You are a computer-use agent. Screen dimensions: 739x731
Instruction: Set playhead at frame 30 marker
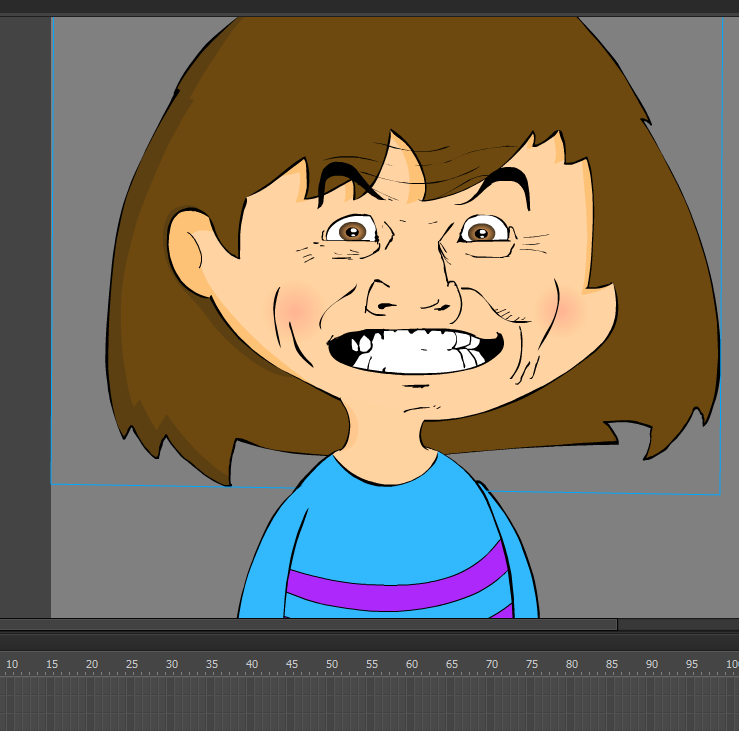(172, 664)
